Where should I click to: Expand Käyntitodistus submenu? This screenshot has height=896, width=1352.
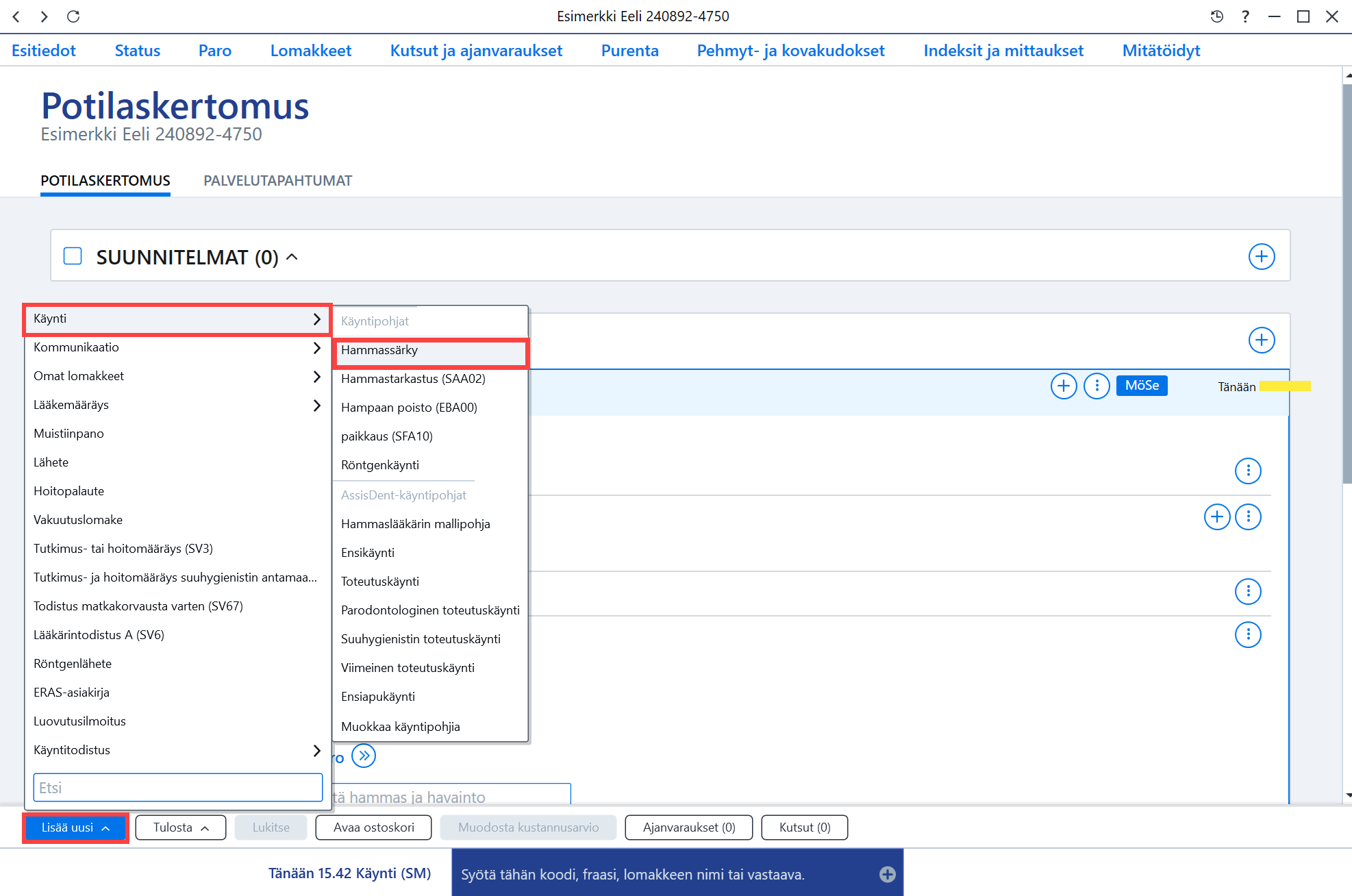tap(177, 750)
